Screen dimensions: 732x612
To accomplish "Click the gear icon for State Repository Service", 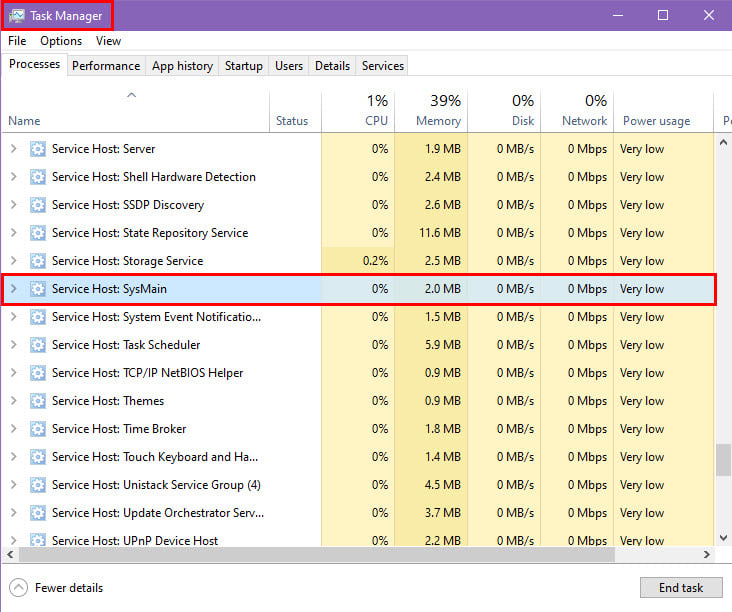I will (38, 233).
